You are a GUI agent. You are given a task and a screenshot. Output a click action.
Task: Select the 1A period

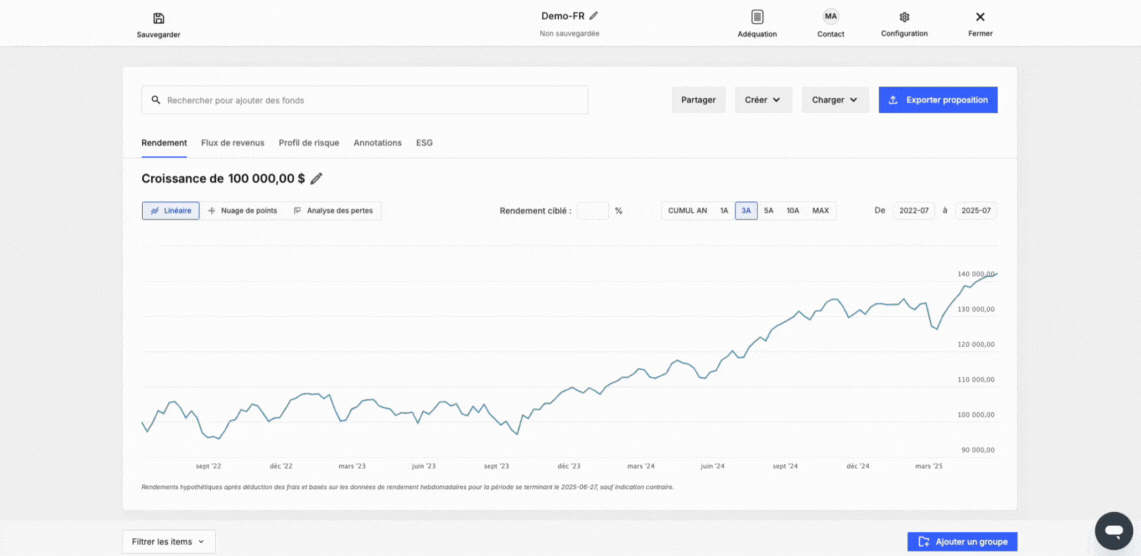click(x=724, y=210)
